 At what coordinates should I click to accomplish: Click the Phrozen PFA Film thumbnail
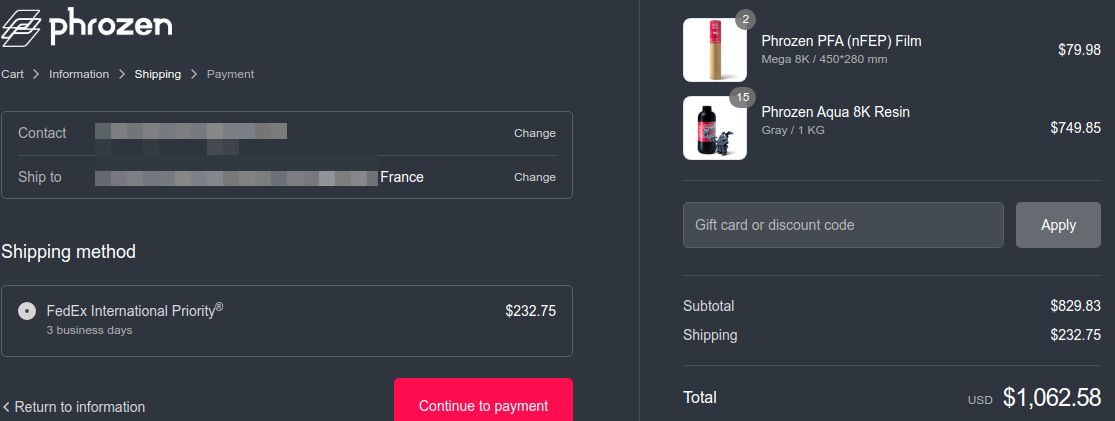coord(715,50)
